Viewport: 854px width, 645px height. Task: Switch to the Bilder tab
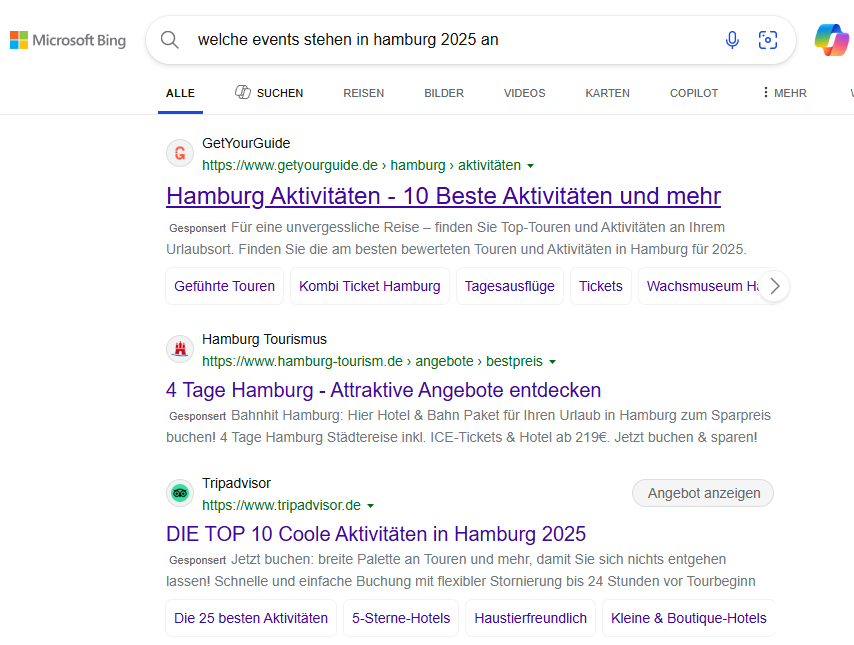[444, 93]
